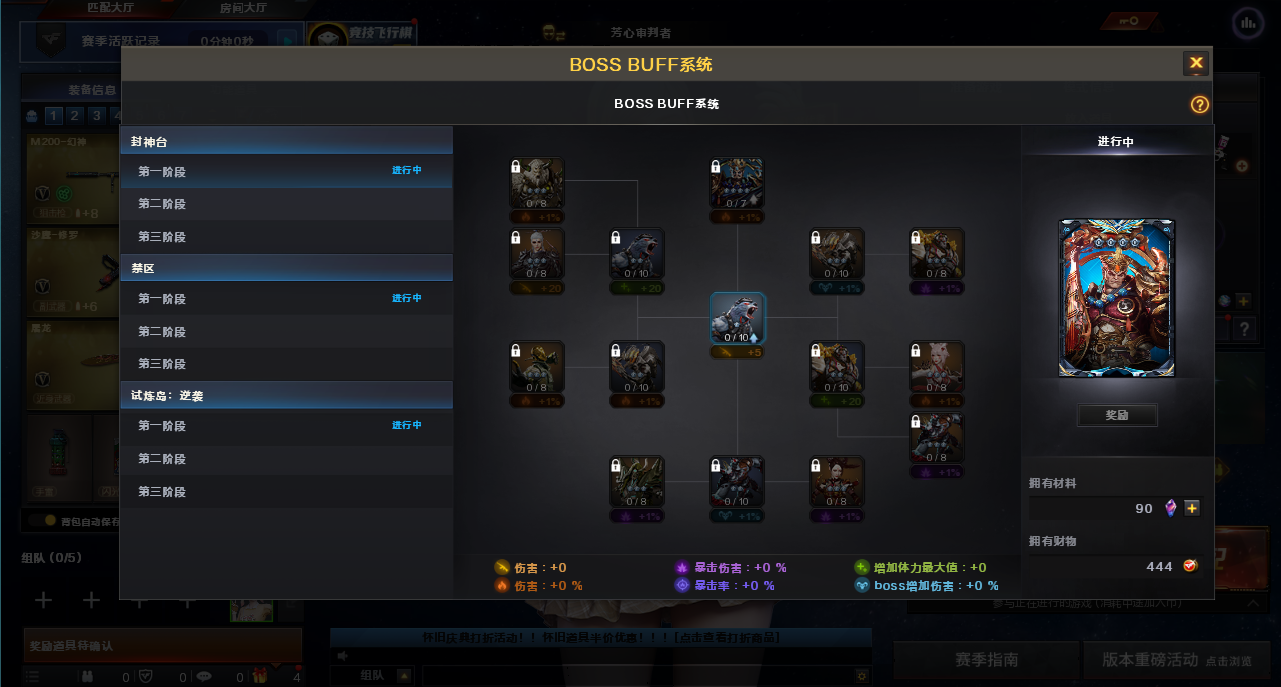Click the locked boss node at top center
The image size is (1281, 687).
tap(737, 183)
